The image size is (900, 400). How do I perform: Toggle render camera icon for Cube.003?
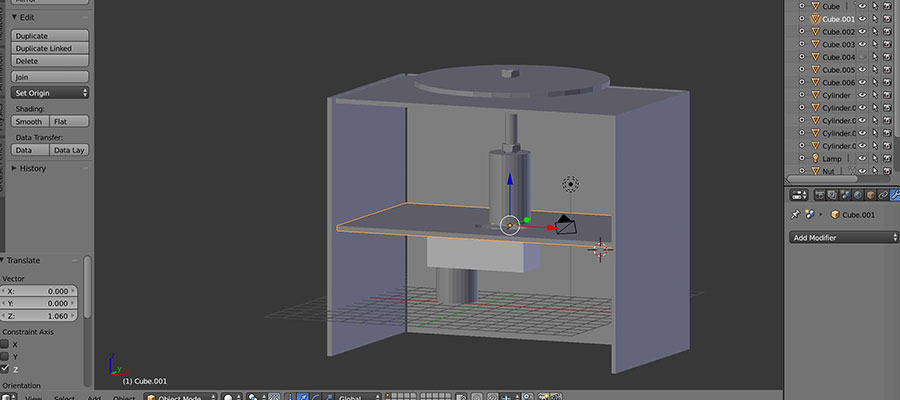887,44
